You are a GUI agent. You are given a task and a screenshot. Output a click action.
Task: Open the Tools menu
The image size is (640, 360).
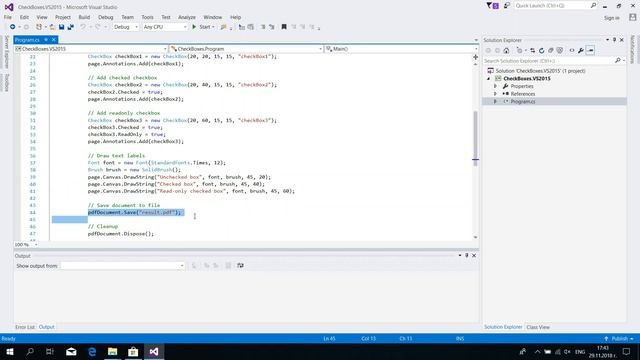(147, 17)
